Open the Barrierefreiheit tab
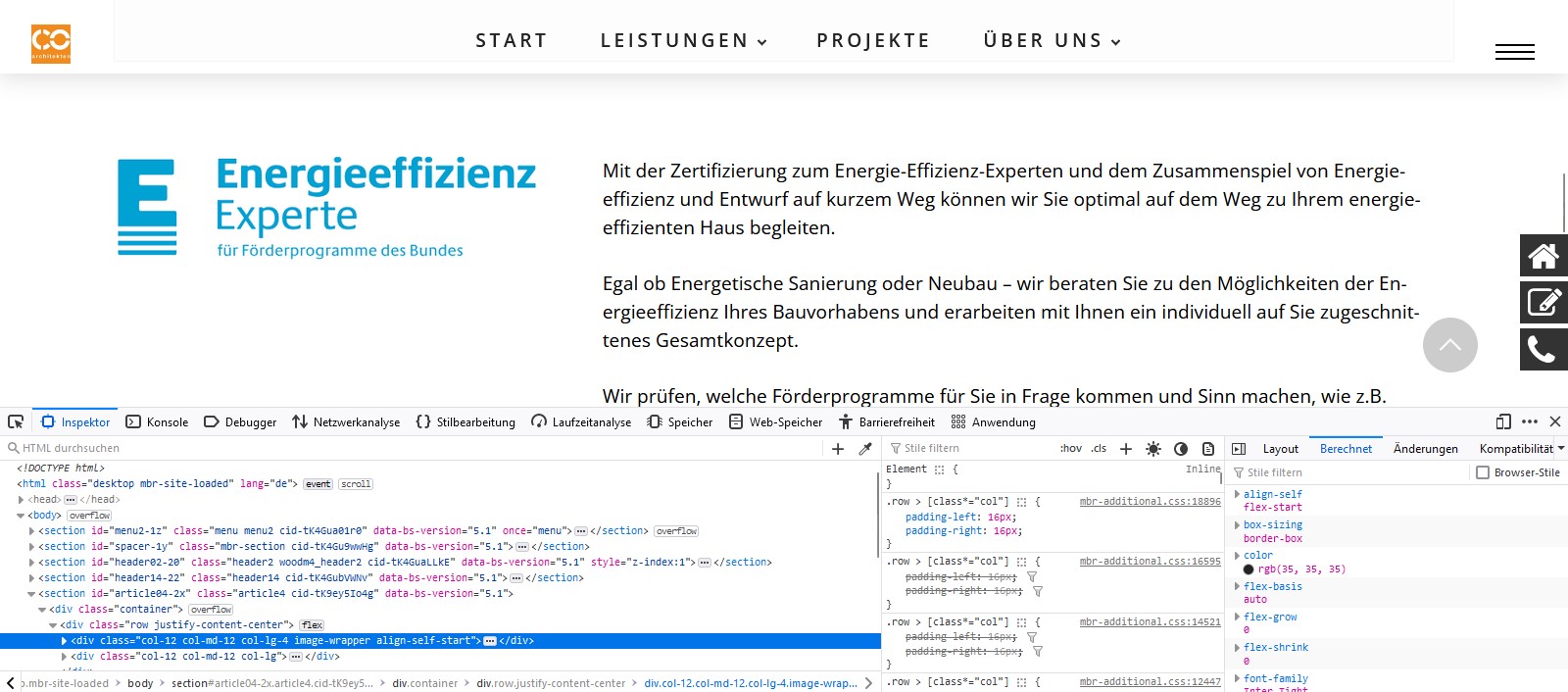 tap(887, 421)
